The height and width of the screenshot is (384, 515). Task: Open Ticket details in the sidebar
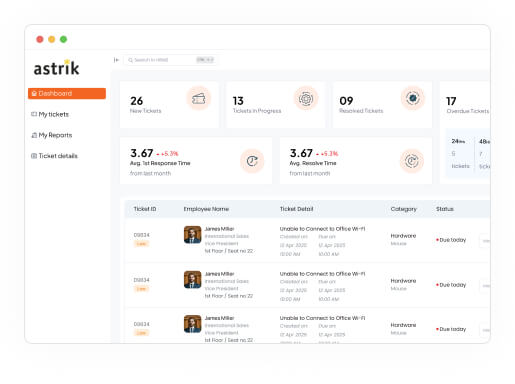pyautogui.click(x=54, y=156)
